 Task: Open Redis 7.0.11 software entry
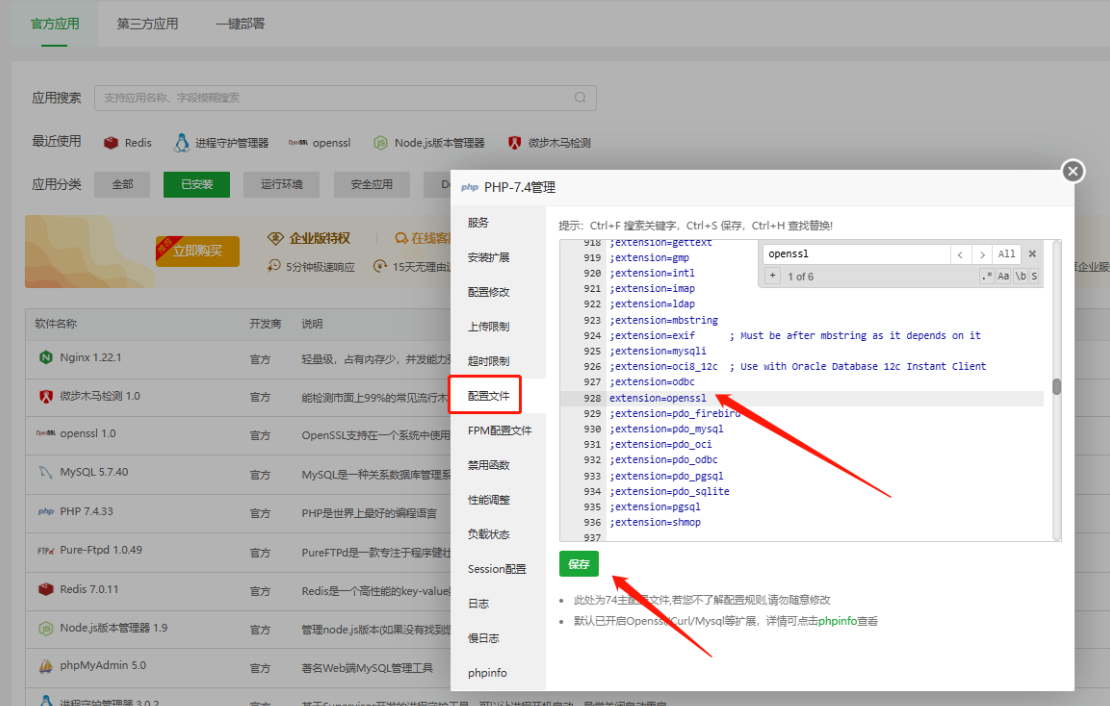[89, 589]
